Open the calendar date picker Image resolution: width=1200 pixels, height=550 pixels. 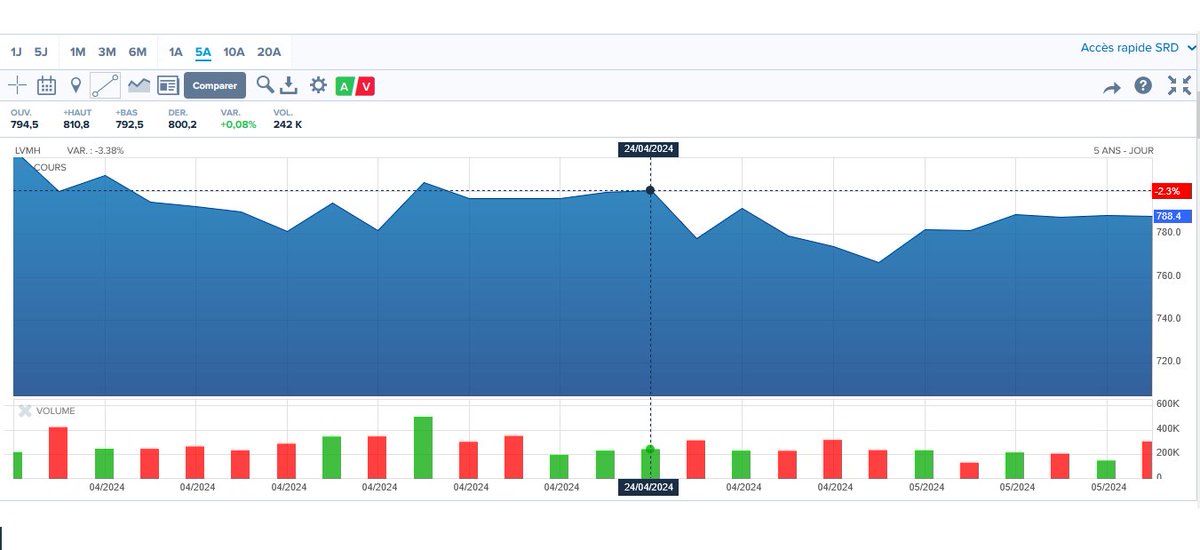[46, 85]
